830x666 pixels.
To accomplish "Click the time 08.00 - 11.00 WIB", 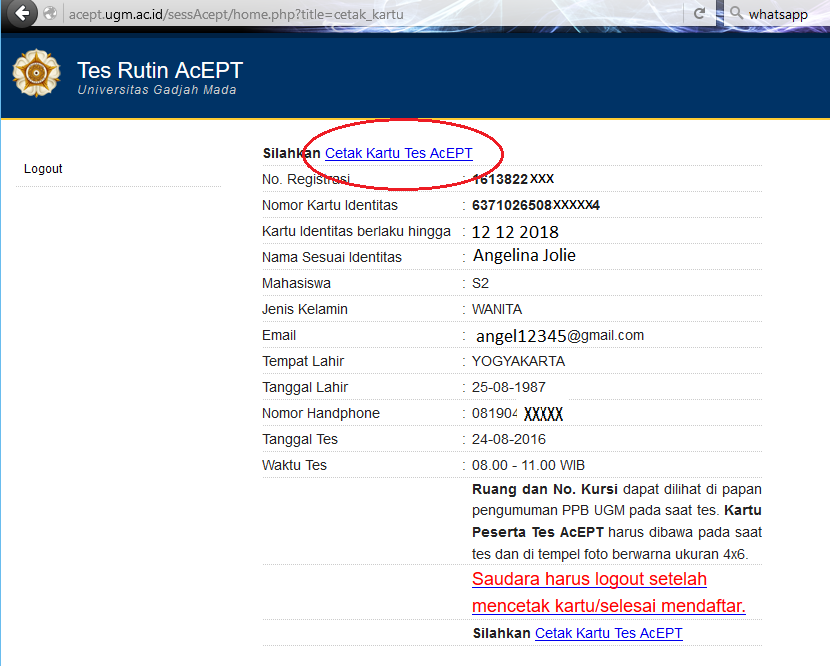I will click(528, 465).
